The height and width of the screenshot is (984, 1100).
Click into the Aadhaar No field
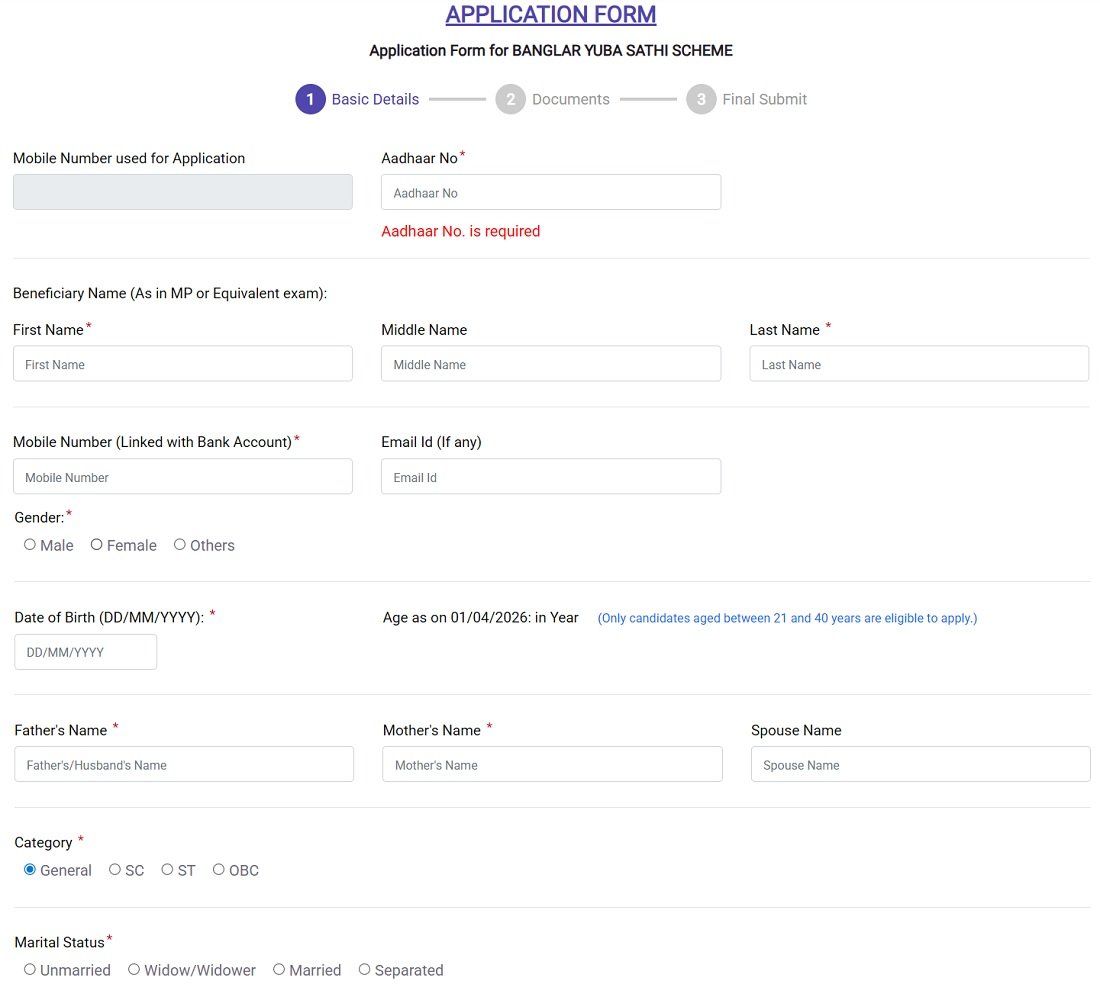coord(550,191)
